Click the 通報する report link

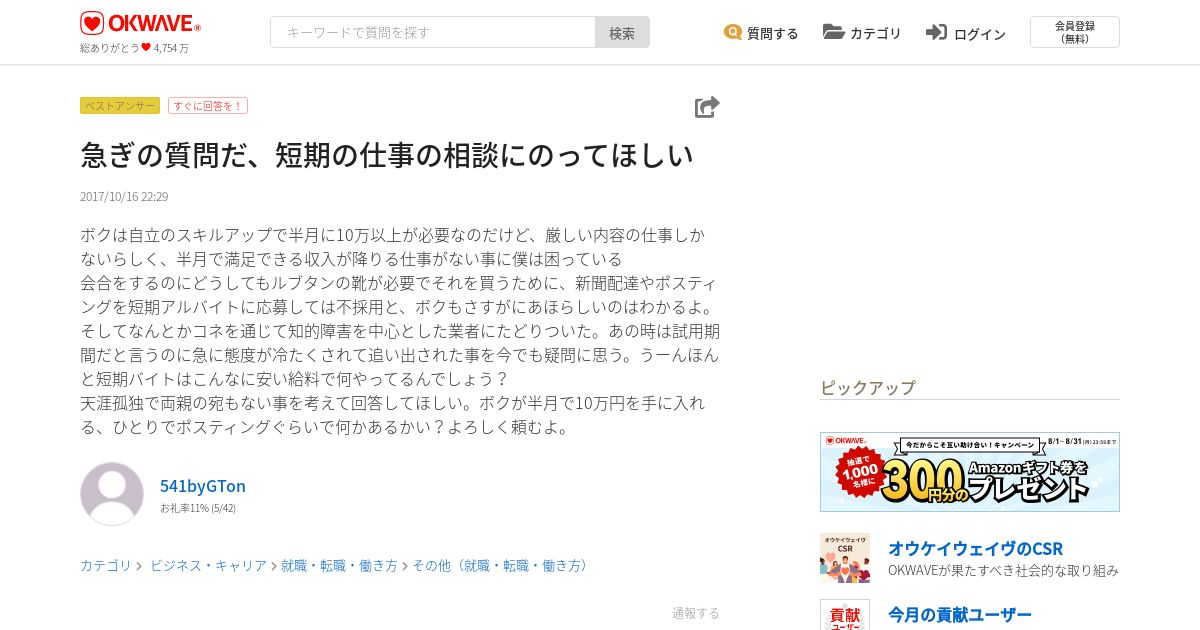[696, 613]
